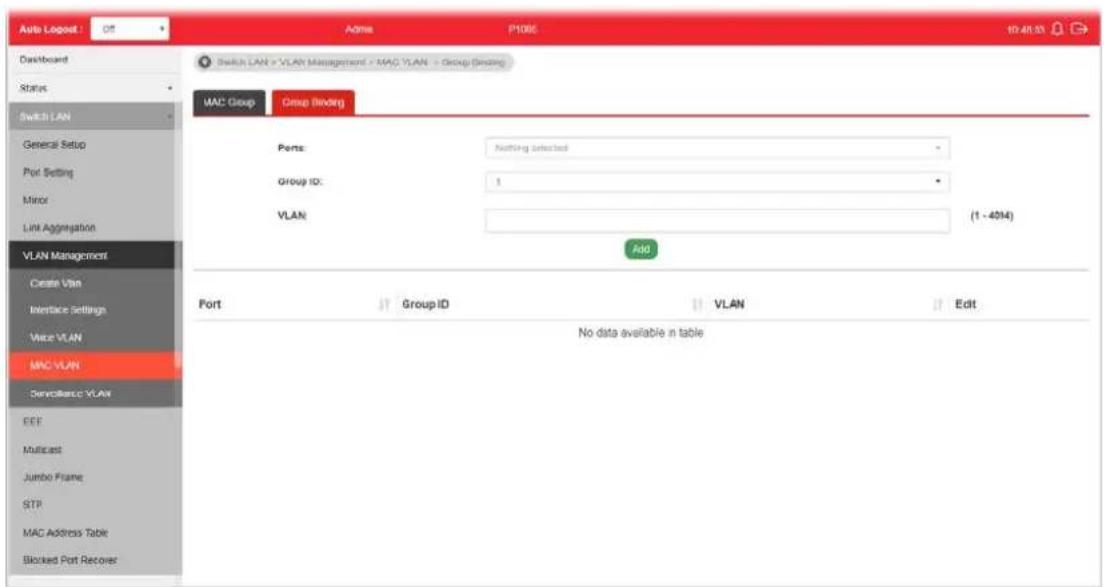Open Mirror menu item
This screenshot has height=587, width=1104.
point(95,200)
